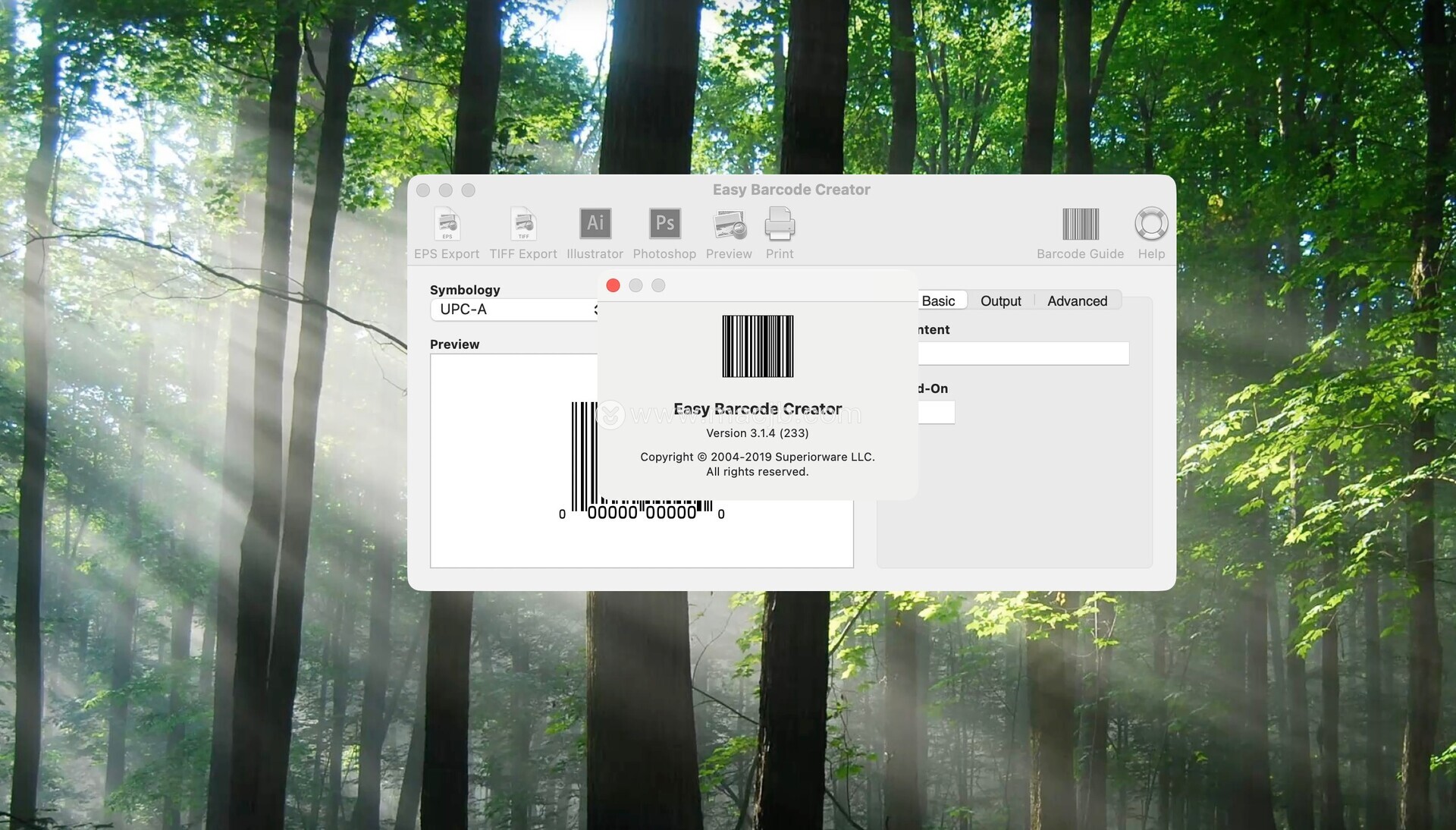Click the About dialog's zoom button
The width and height of the screenshot is (1456, 830).
coord(658,285)
